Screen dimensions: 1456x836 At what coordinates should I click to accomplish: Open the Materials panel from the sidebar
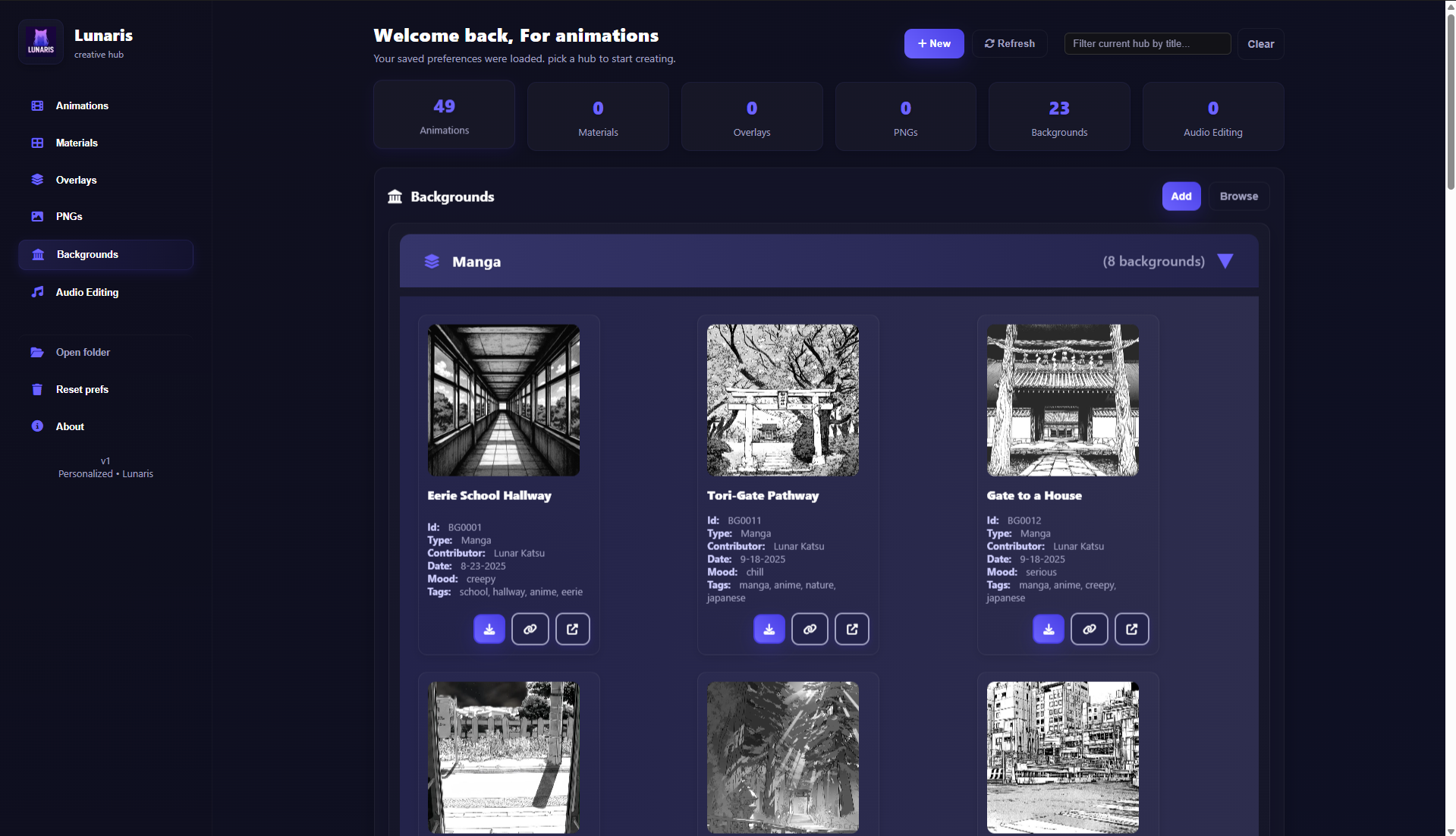coord(77,143)
